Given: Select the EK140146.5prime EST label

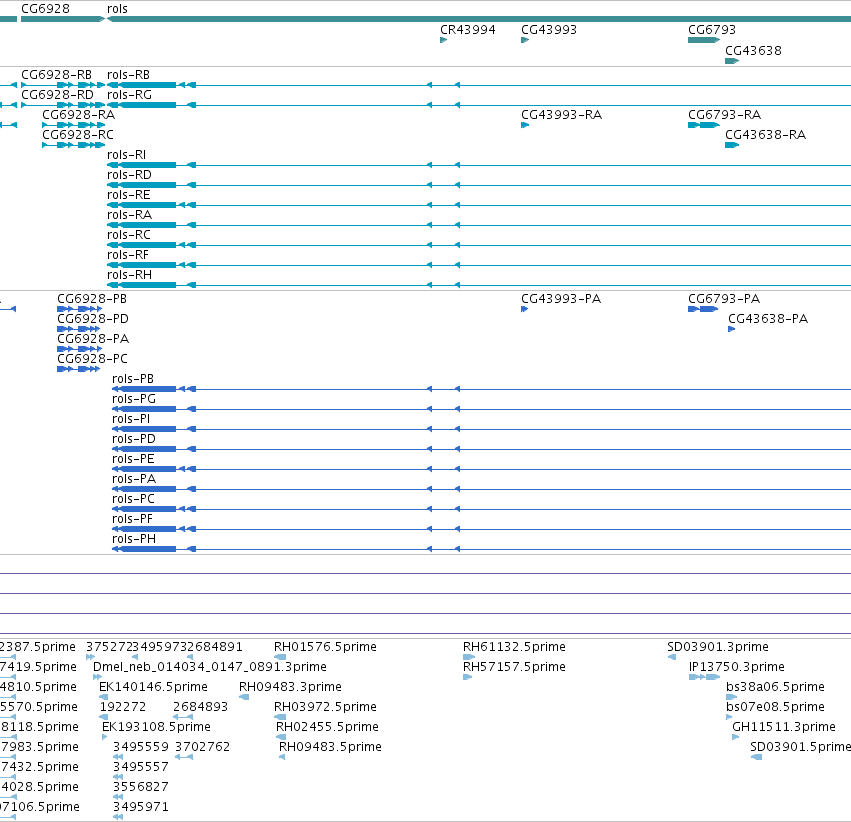Looking at the screenshot, I should [x=153, y=687].
